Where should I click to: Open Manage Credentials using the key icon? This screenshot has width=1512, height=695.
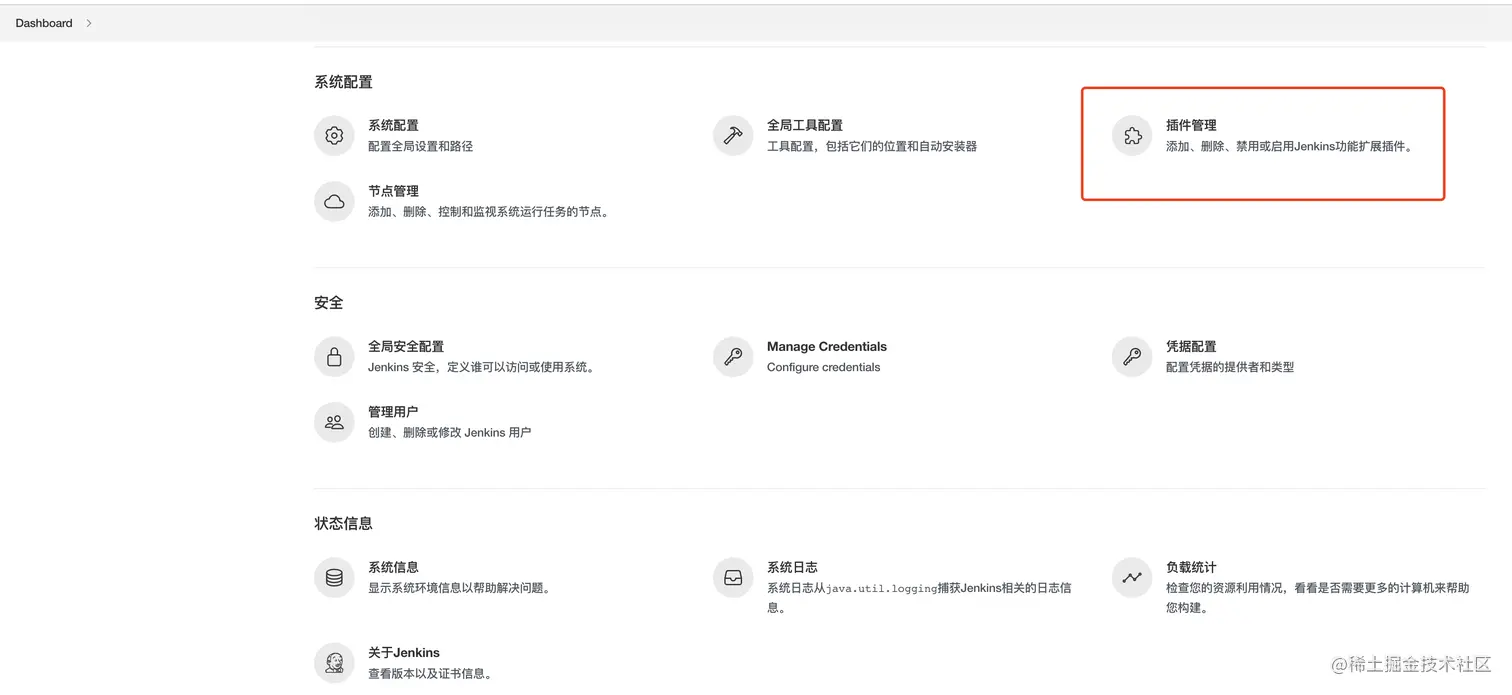733,356
